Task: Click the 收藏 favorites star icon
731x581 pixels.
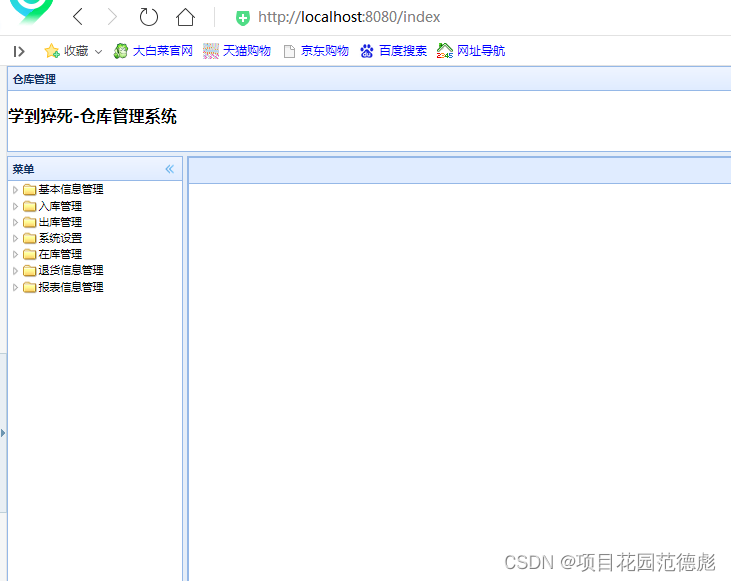Action: coord(51,50)
